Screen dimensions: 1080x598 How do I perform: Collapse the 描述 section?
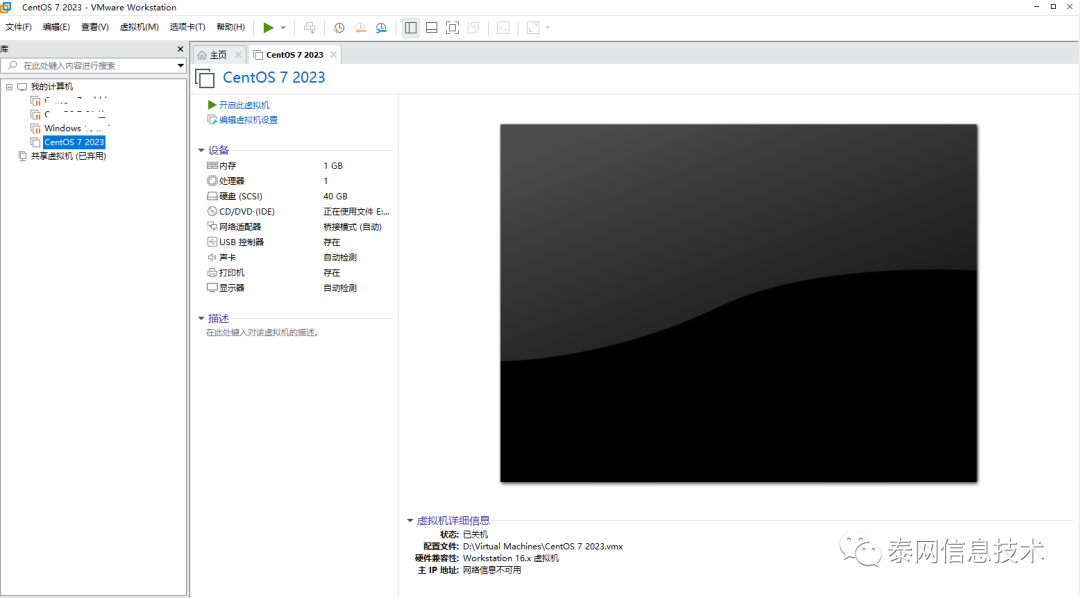point(201,318)
